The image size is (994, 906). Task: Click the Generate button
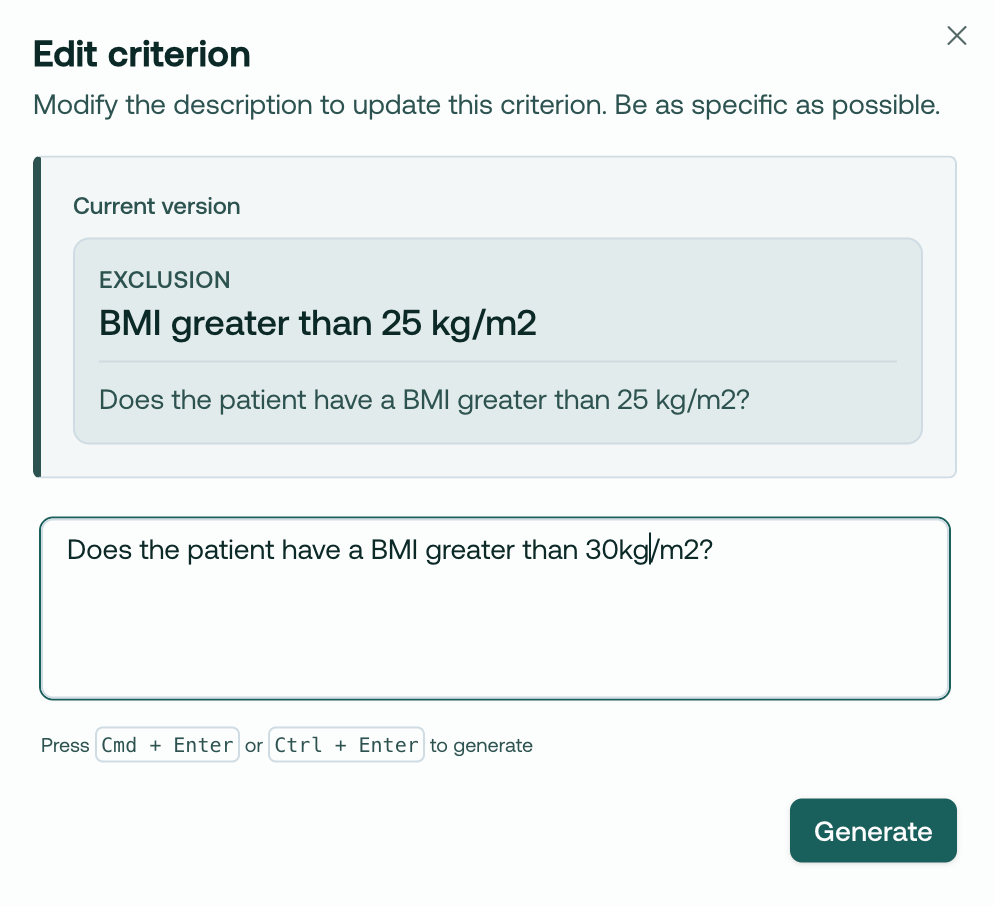(x=873, y=831)
